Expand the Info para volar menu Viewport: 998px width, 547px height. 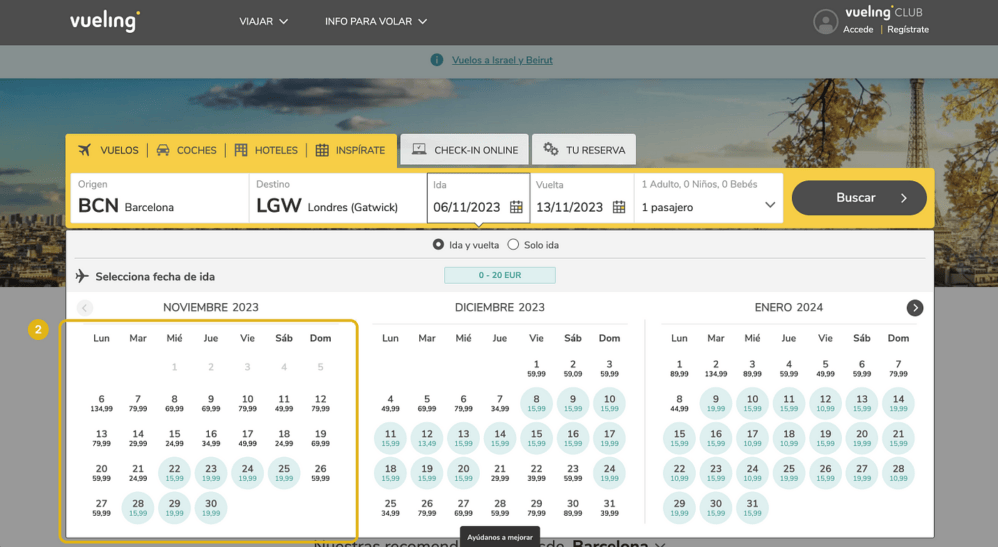pos(376,22)
